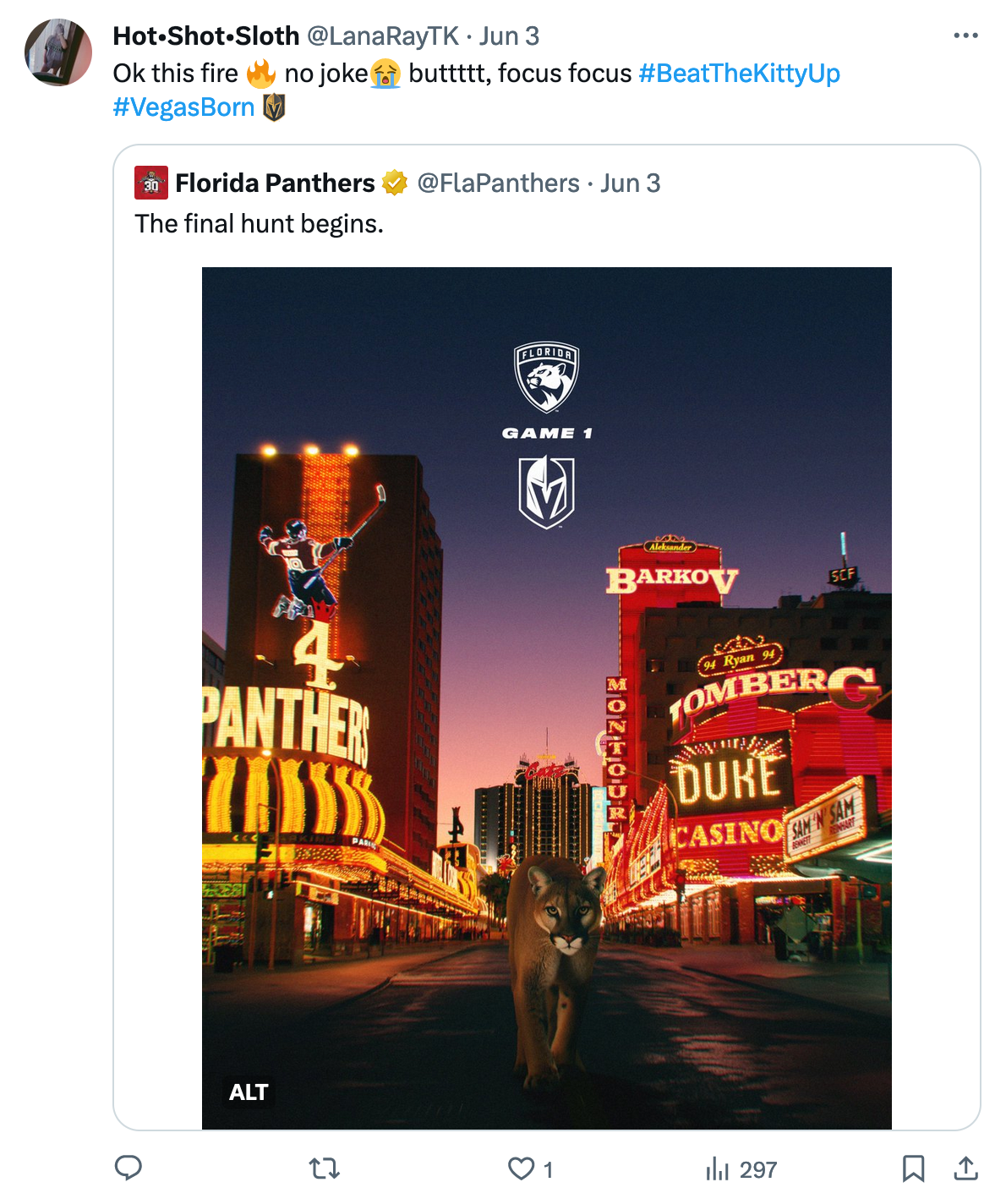Open the @LanaRayTK handle link

point(382,36)
